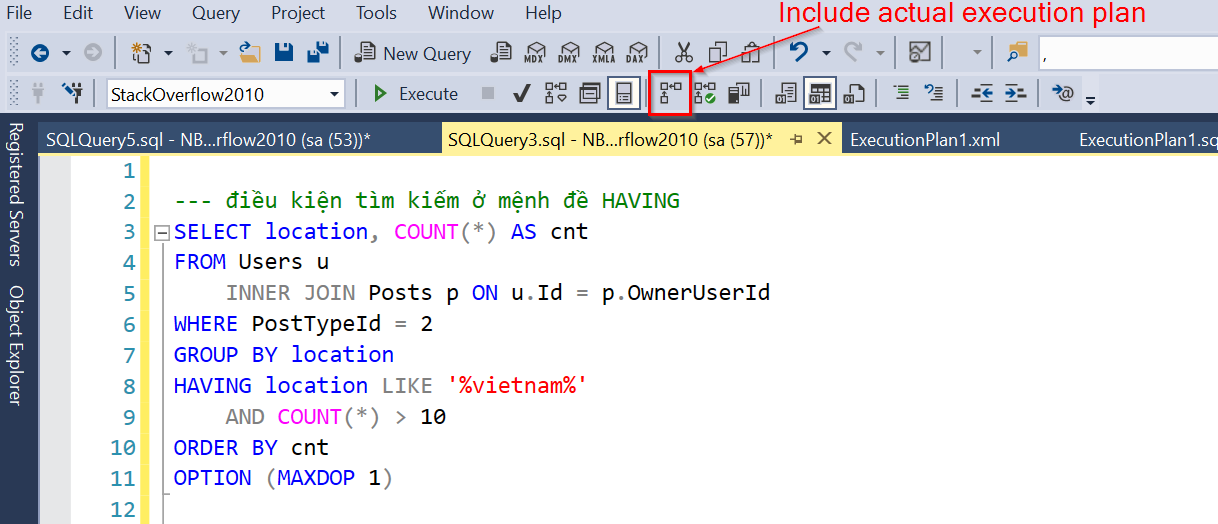Open the StackOverflow2010 database dropdown

(334, 94)
